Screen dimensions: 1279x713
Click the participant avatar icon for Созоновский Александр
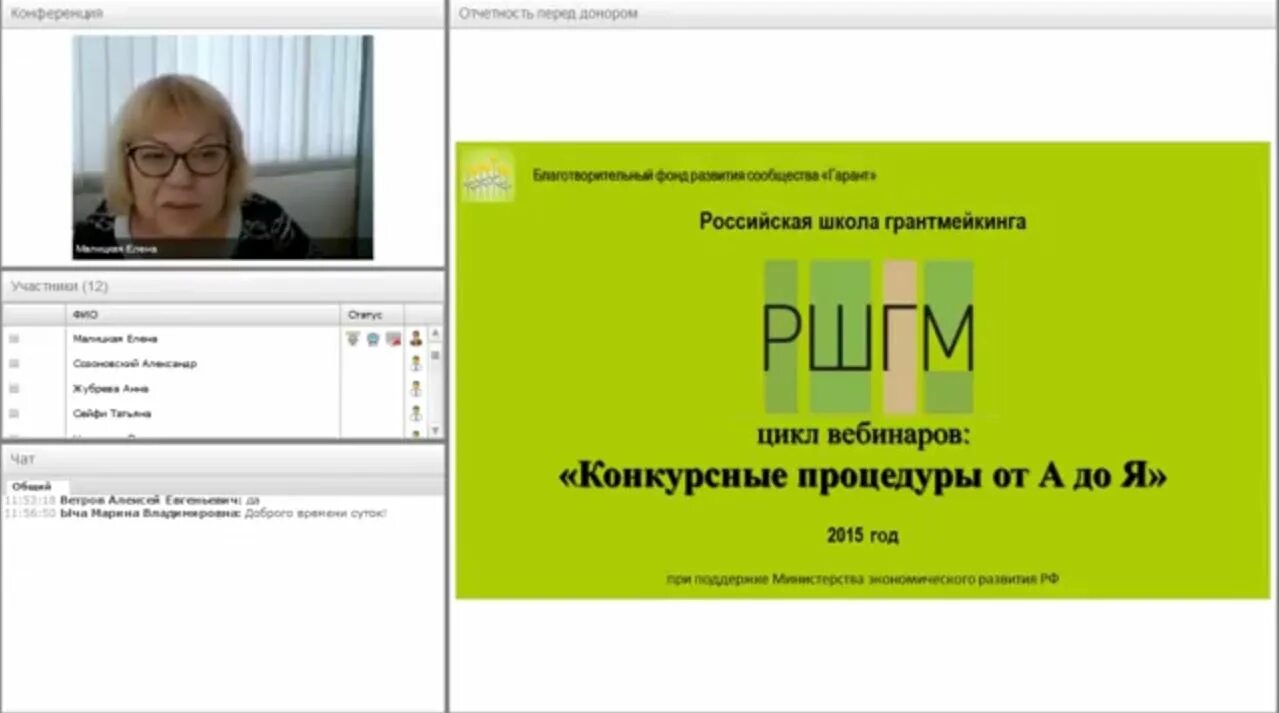coord(416,364)
